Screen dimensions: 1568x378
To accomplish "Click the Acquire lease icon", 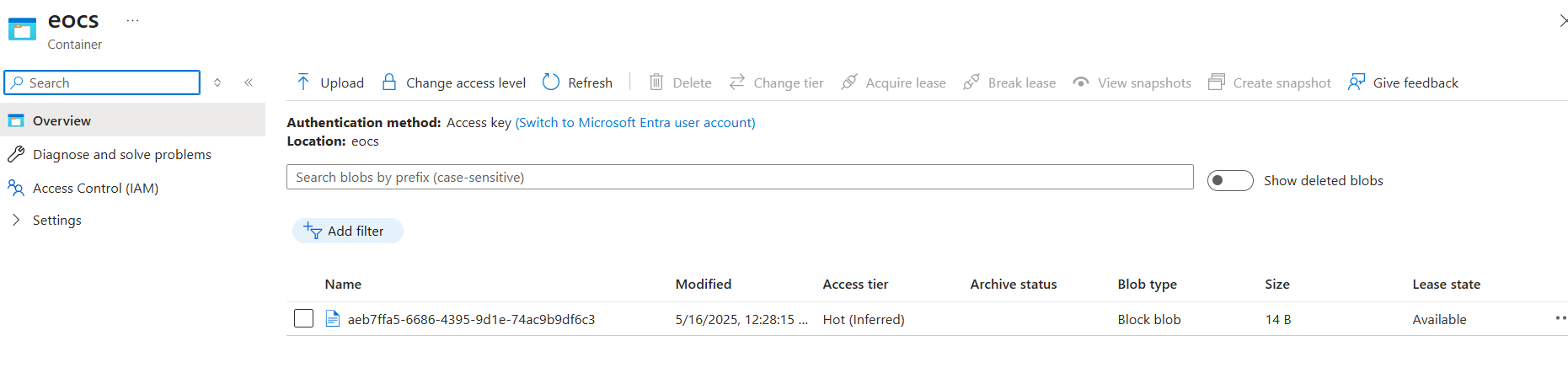I will point(849,82).
